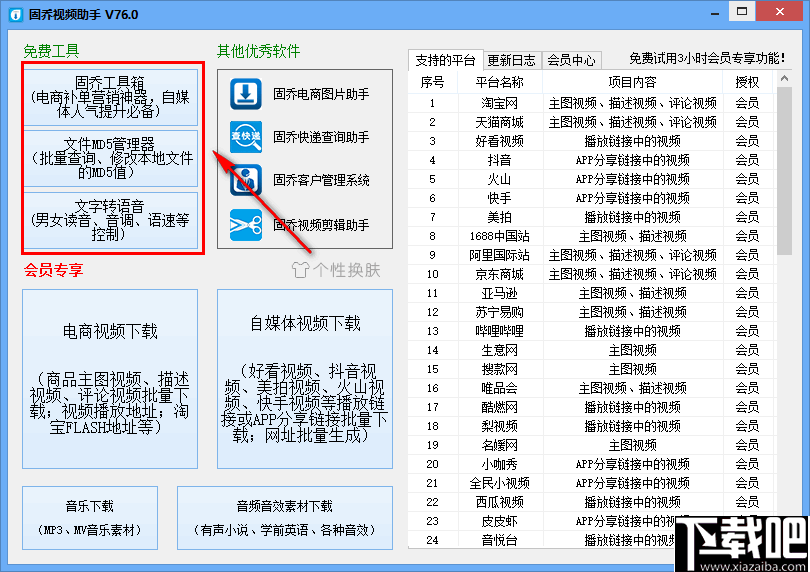
Task: Select the 皮皮虾 row
Action: tap(592, 521)
